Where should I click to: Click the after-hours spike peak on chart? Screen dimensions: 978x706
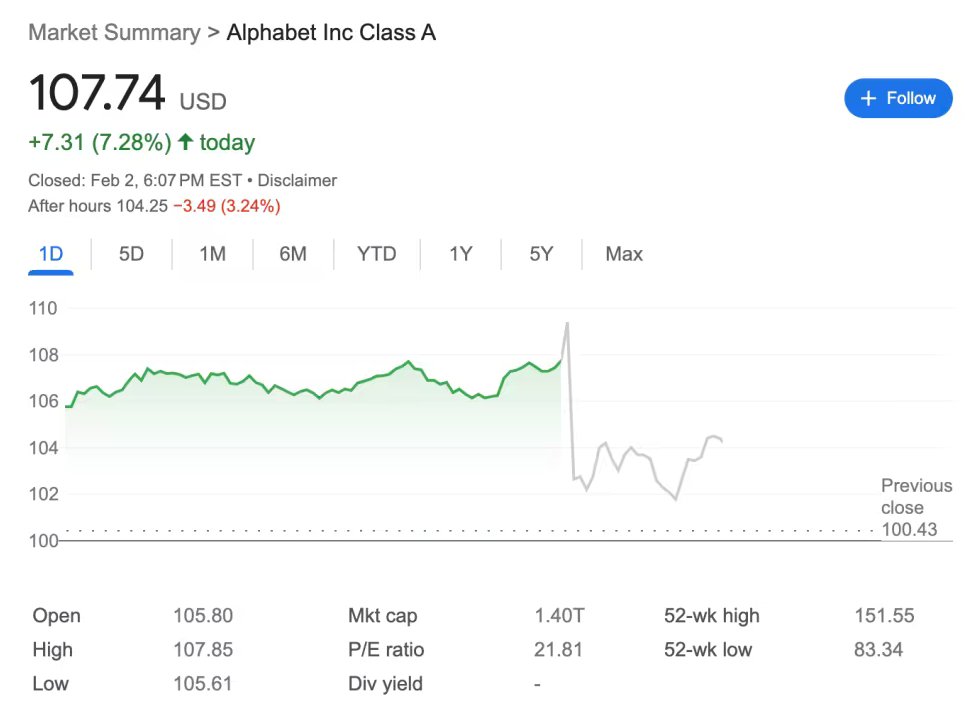[x=567, y=324]
